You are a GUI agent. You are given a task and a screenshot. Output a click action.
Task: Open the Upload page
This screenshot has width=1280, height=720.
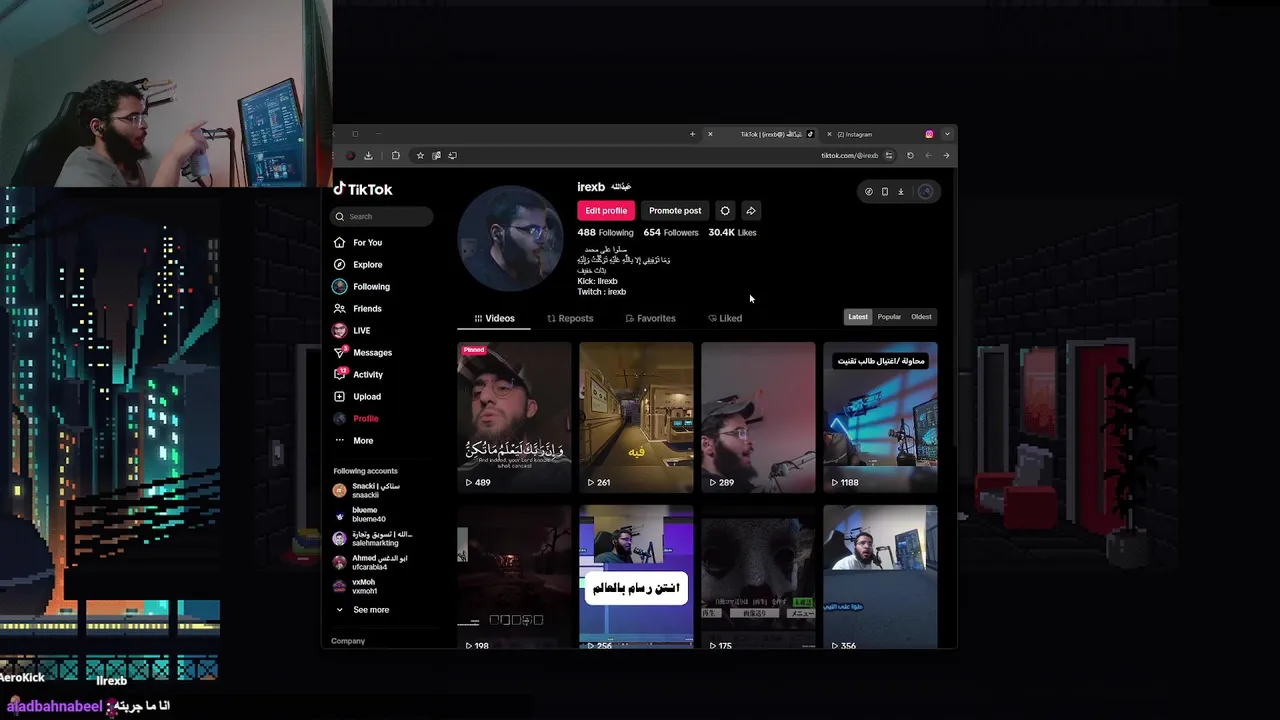pos(357,396)
